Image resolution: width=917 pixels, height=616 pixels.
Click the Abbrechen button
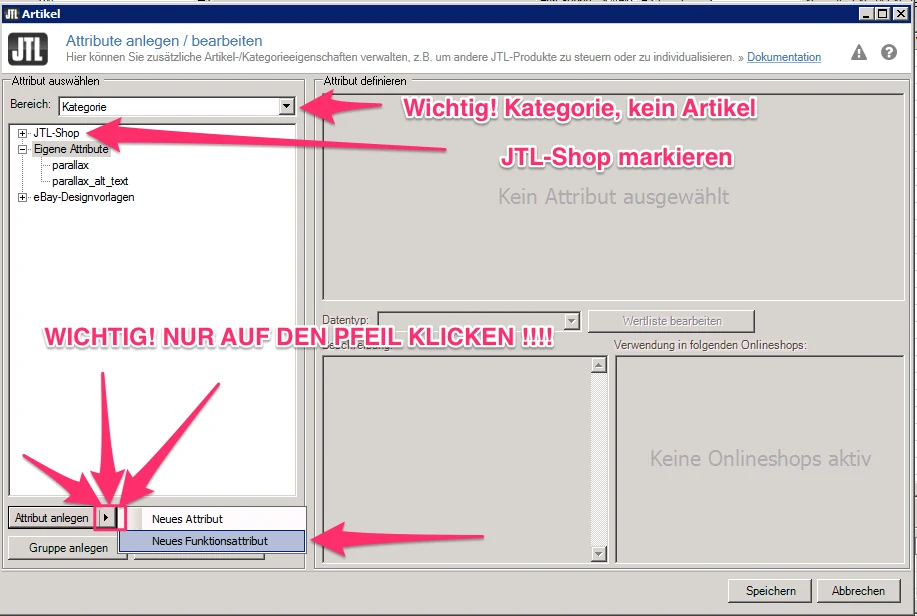(x=858, y=591)
